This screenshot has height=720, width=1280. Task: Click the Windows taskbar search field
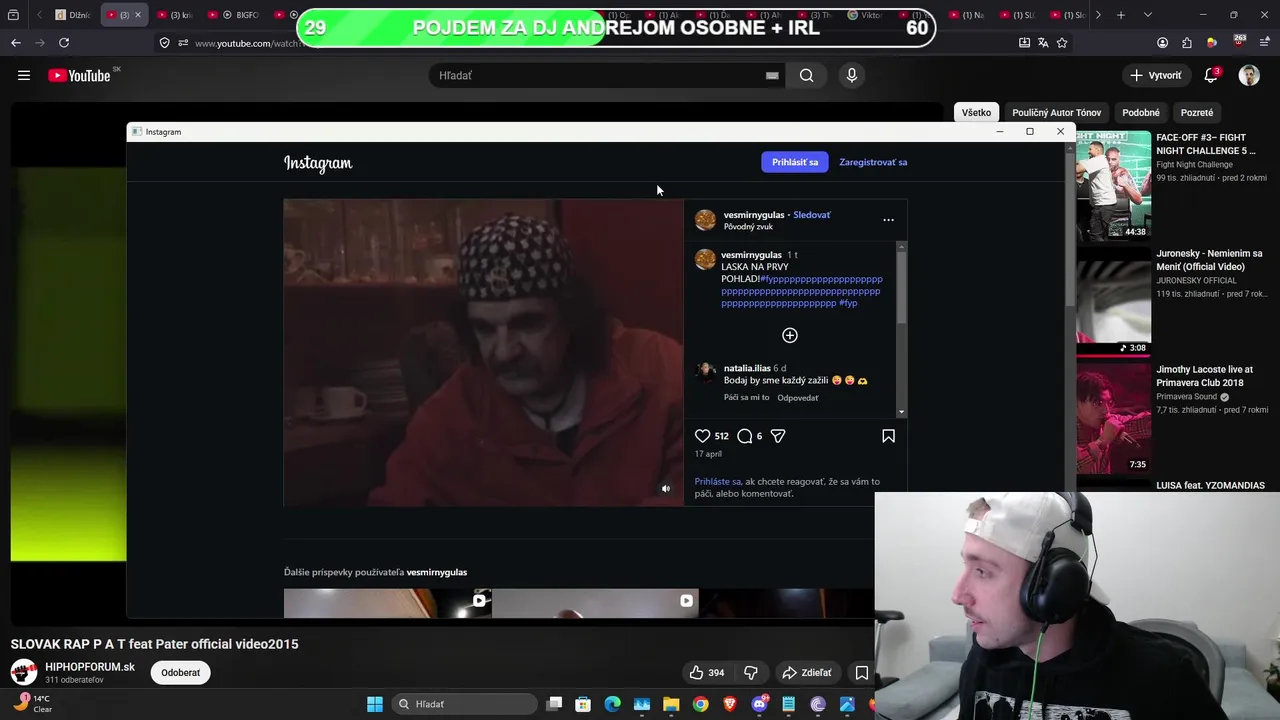click(464, 704)
